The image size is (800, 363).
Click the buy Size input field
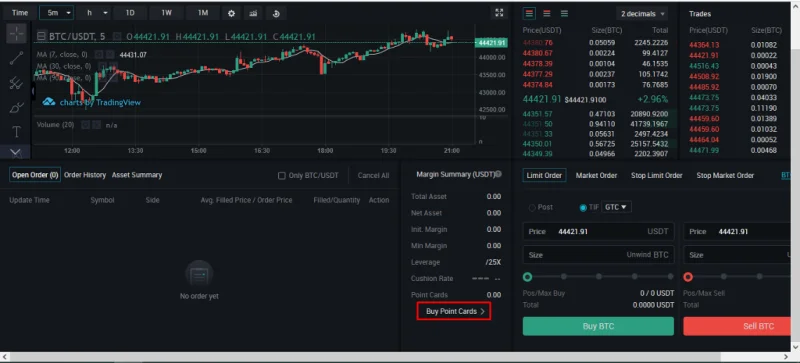[x=598, y=255]
